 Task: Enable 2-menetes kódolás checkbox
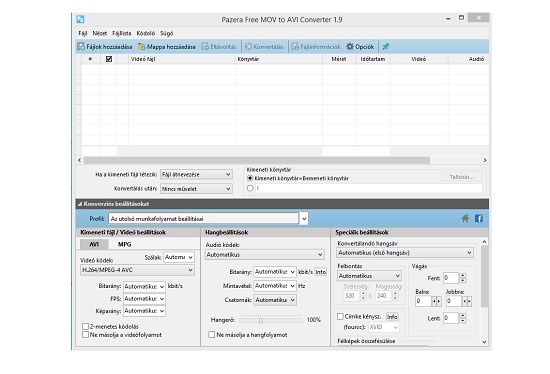tap(85, 326)
